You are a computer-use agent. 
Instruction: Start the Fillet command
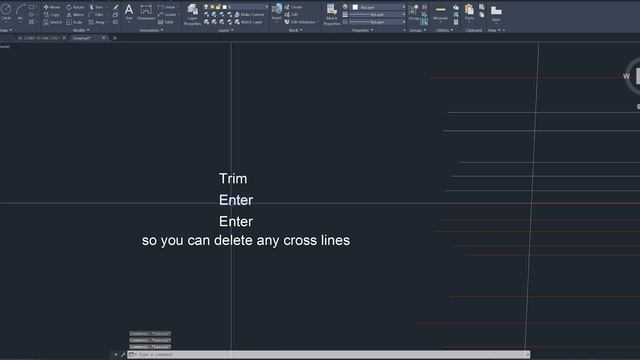point(97,15)
